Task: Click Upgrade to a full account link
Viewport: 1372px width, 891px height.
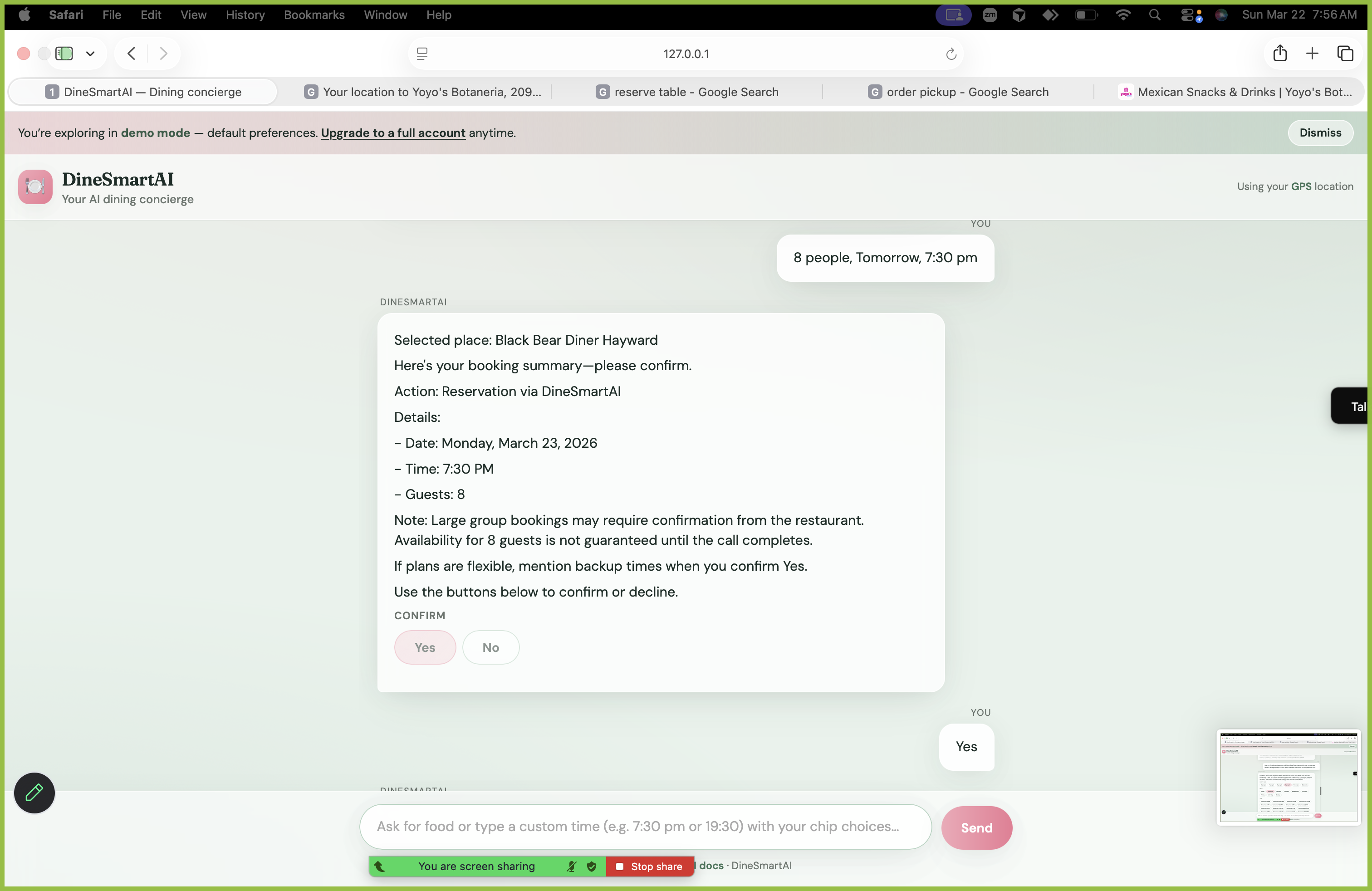Action: coord(392,132)
